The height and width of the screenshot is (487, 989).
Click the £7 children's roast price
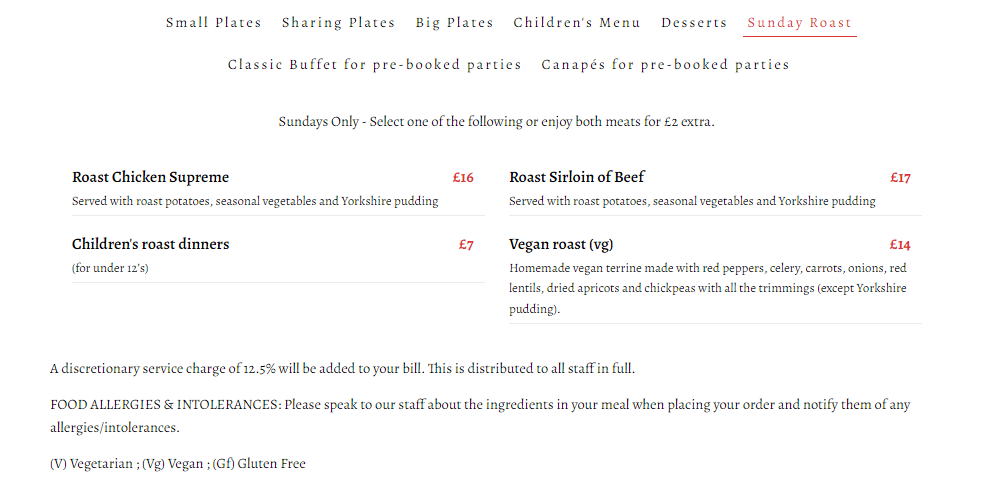tap(466, 244)
